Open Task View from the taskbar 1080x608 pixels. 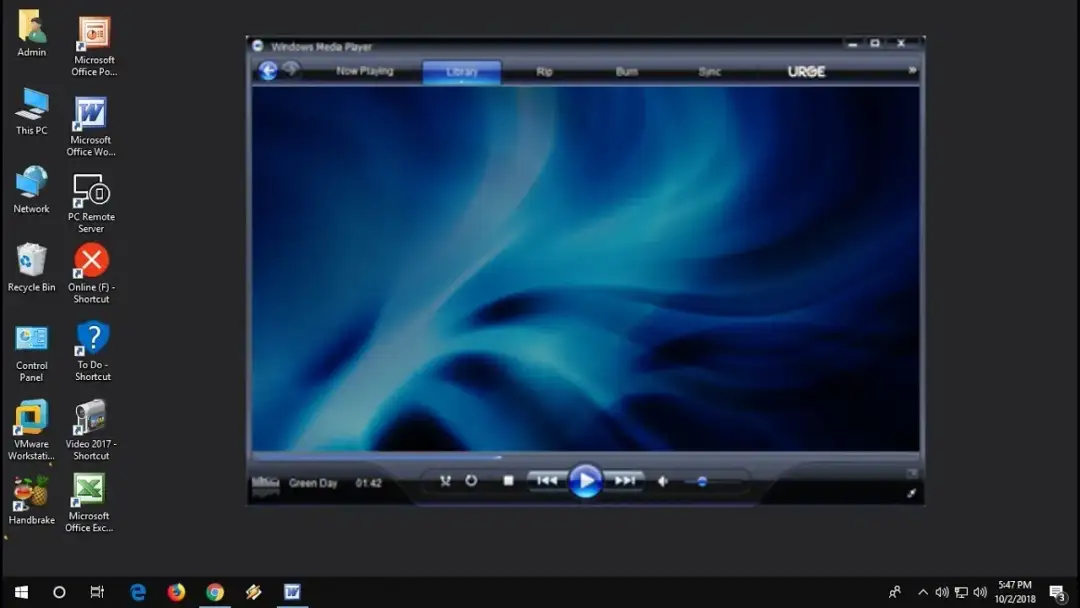[x=96, y=591]
